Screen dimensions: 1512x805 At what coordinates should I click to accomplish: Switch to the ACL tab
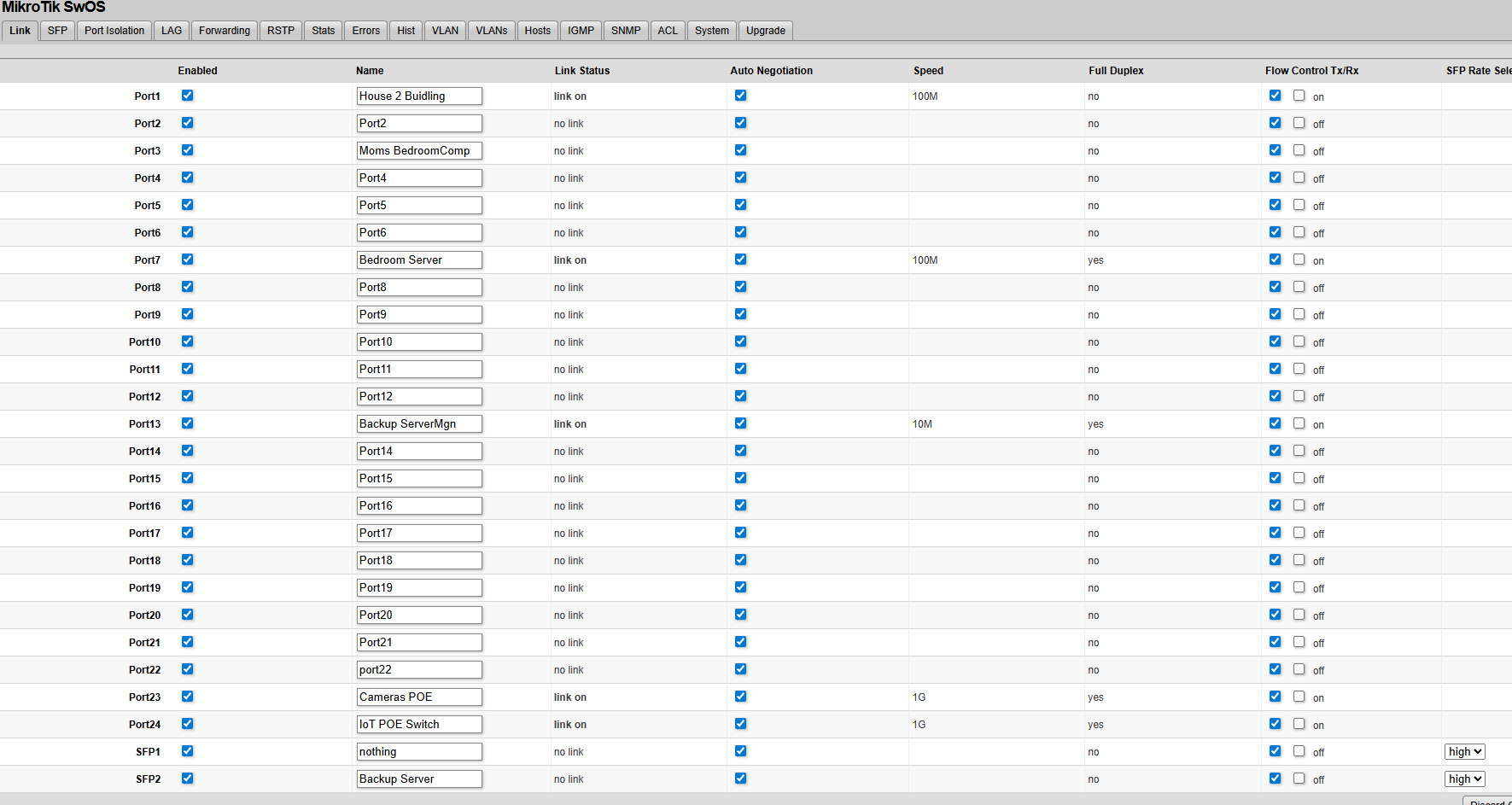pyautogui.click(x=668, y=31)
